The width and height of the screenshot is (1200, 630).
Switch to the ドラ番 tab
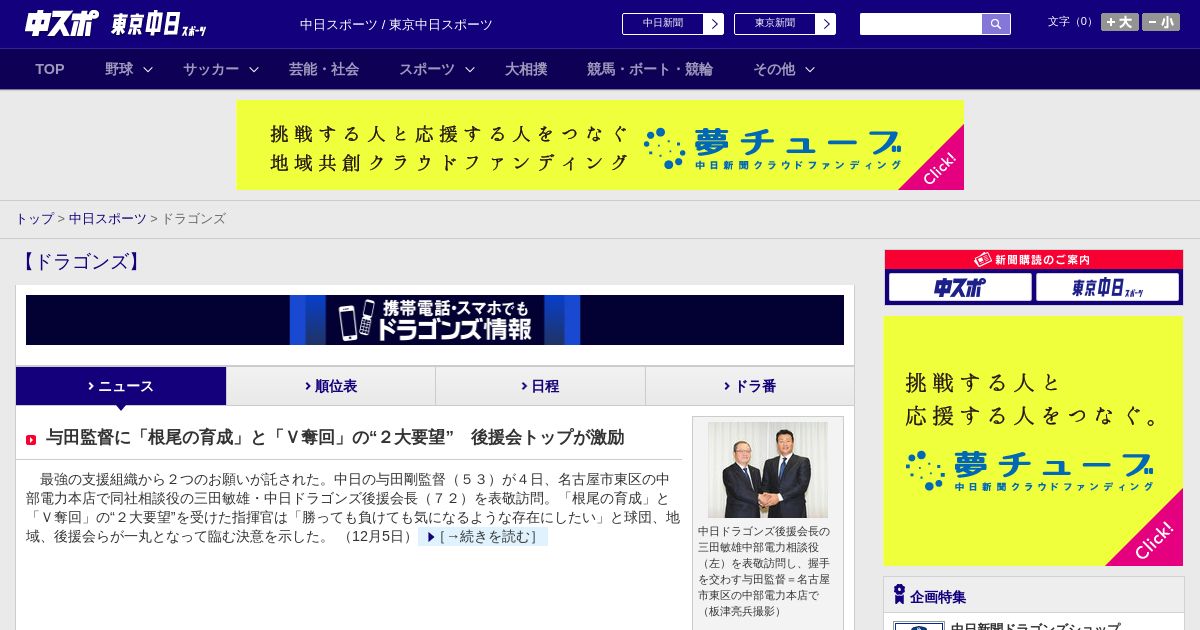click(749, 386)
